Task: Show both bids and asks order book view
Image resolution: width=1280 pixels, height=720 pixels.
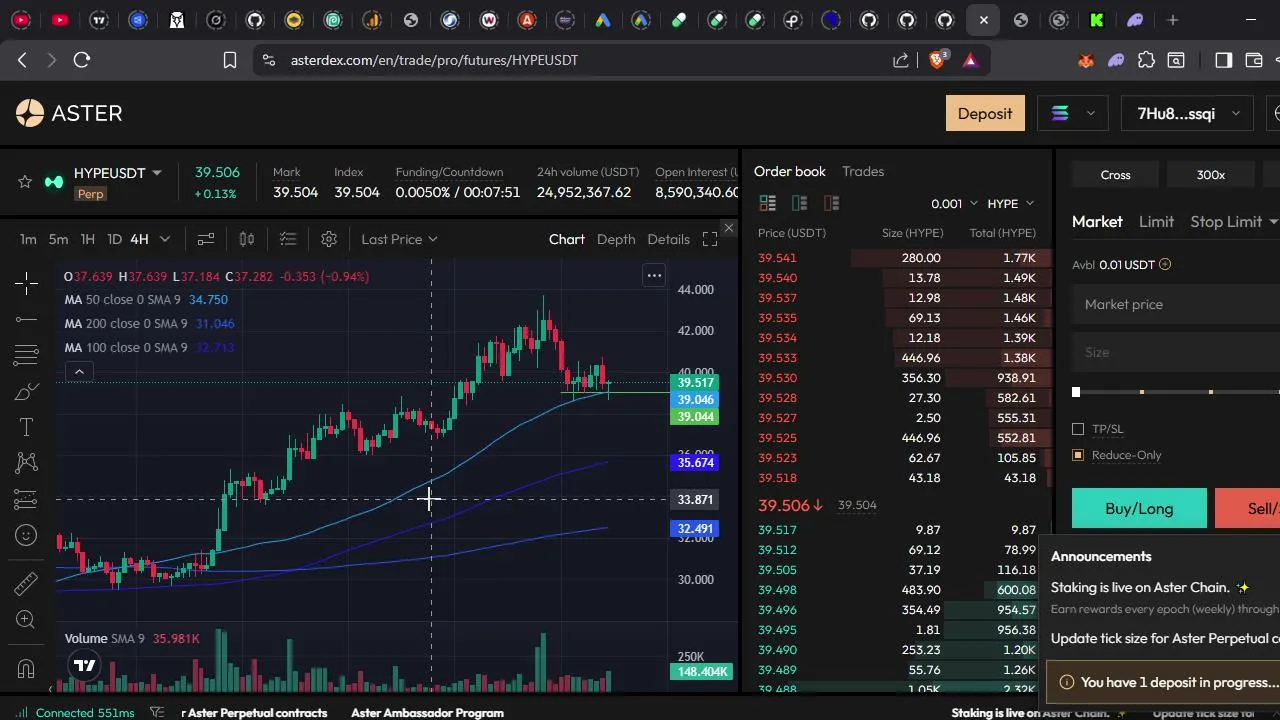Action: pos(768,203)
